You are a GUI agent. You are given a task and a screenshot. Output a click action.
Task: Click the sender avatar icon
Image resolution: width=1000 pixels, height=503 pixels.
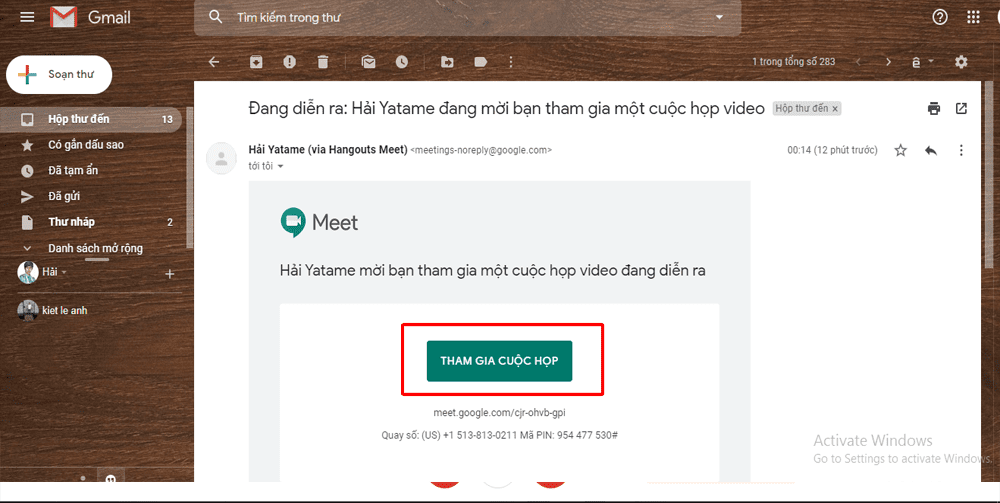pos(222,158)
